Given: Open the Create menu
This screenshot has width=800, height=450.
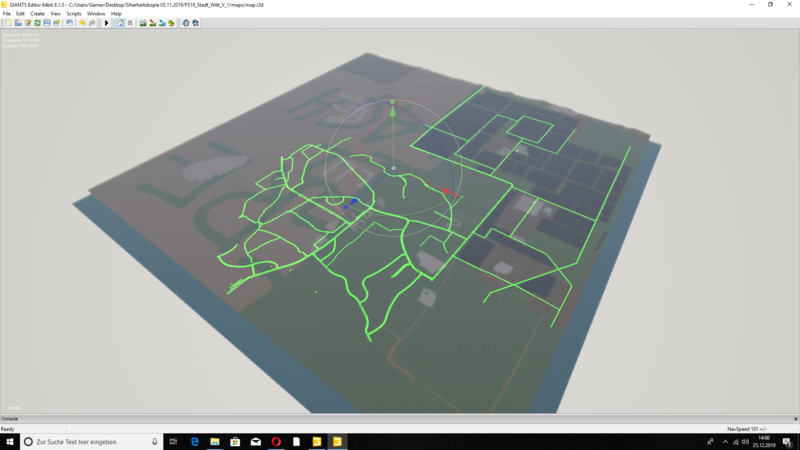Looking at the screenshot, I should [37, 13].
